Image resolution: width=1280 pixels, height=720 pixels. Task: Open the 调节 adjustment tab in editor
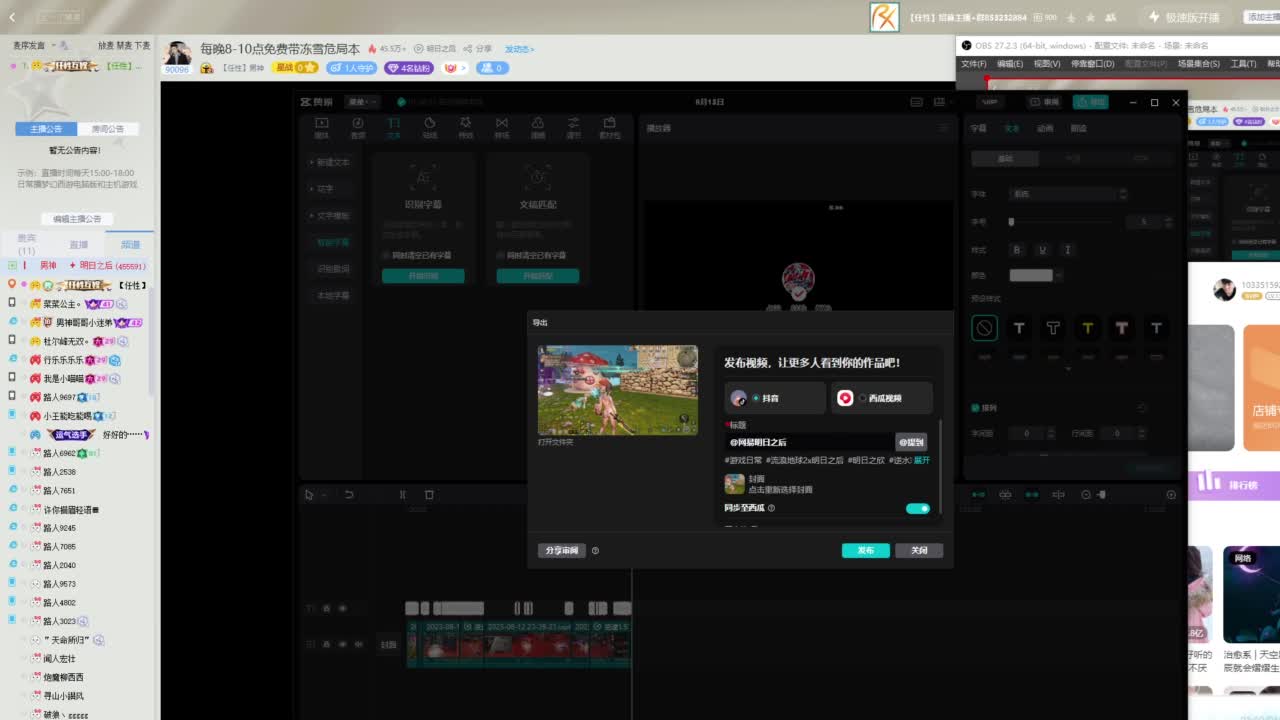pyautogui.click(x=573, y=128)
